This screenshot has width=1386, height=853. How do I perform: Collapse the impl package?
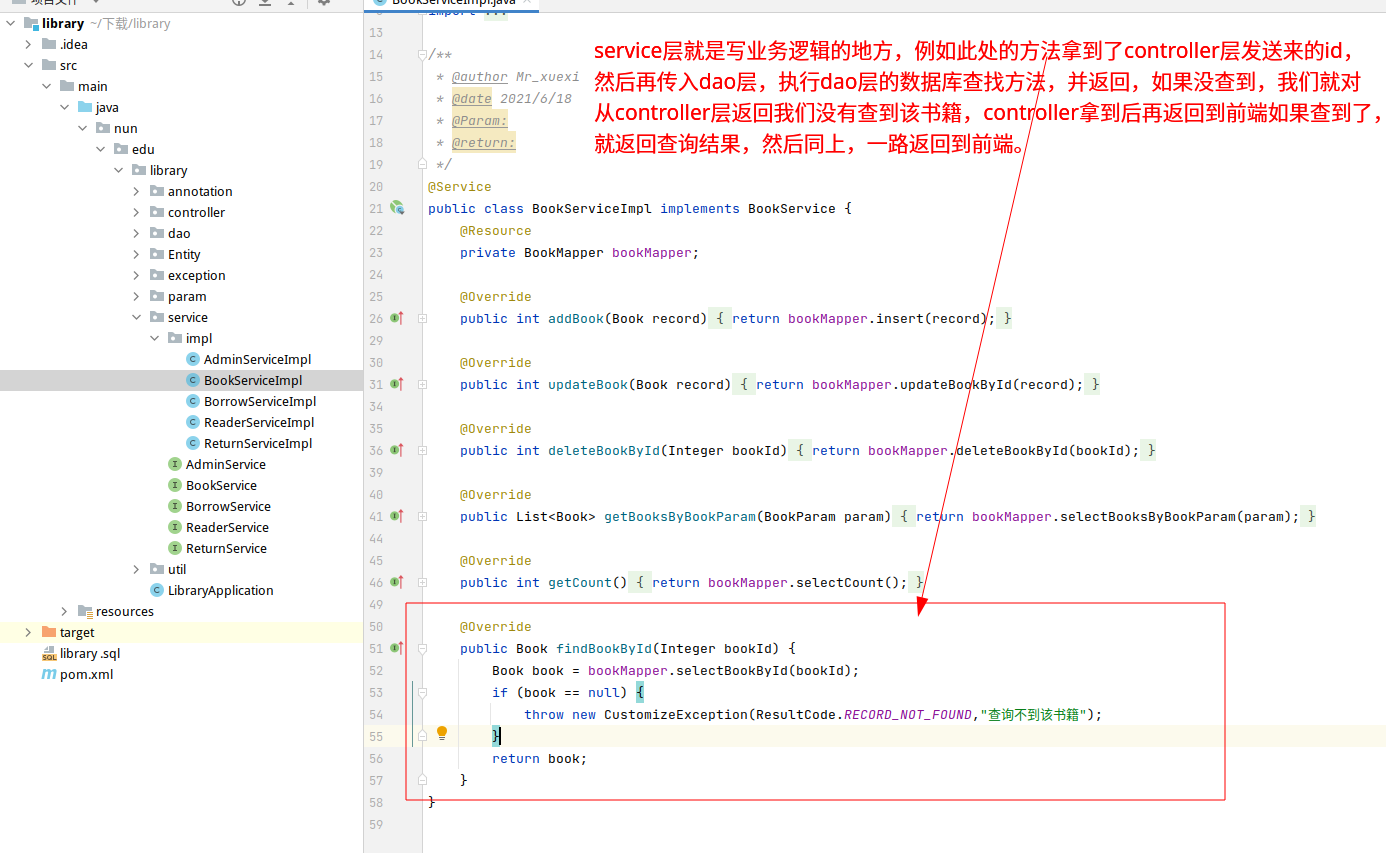[x=154, y=338]
